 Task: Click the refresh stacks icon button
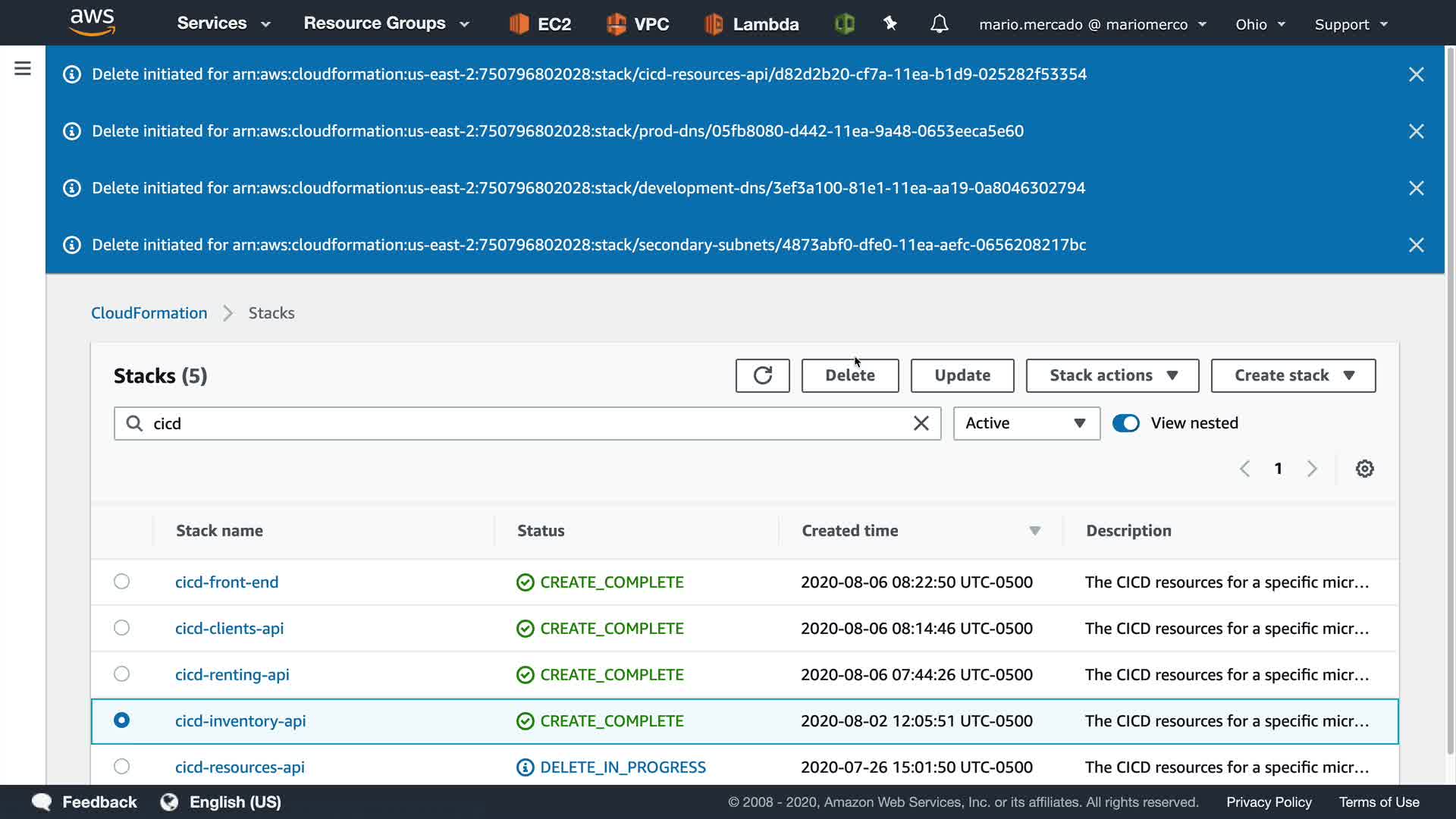(762, 375)
